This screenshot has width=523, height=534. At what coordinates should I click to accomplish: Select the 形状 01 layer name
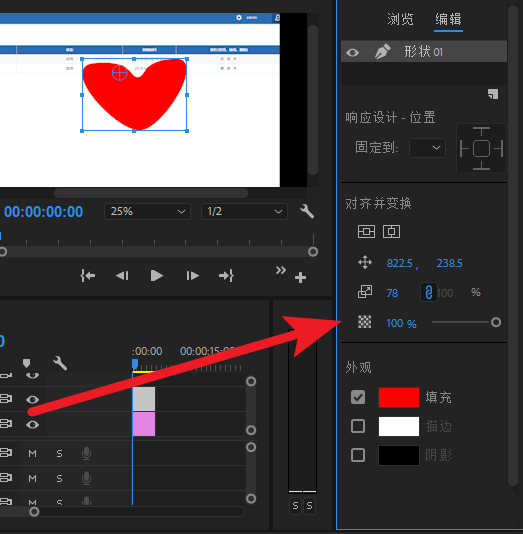click(x=423, y=52)
